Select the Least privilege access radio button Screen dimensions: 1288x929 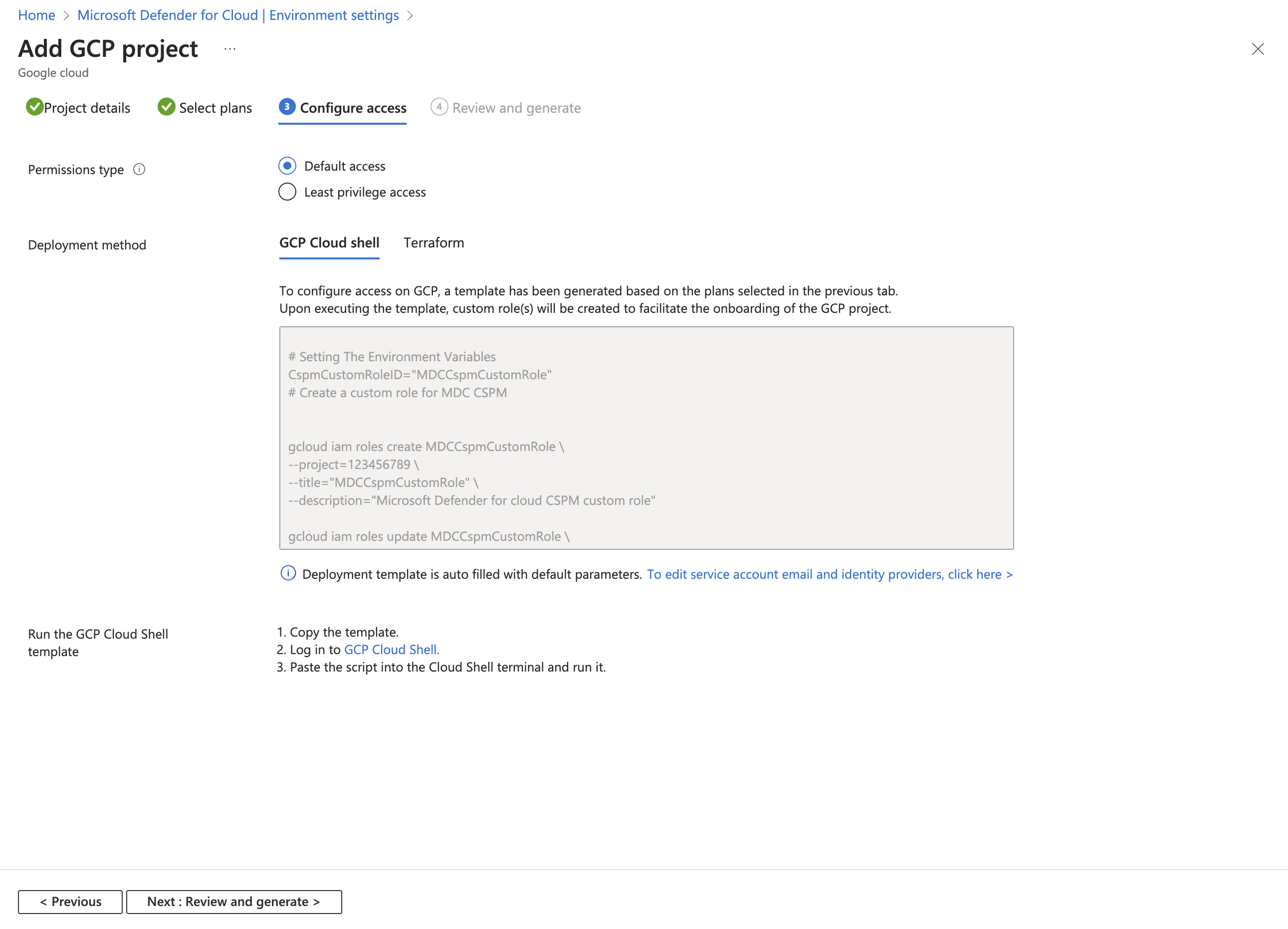coord(286,192)
